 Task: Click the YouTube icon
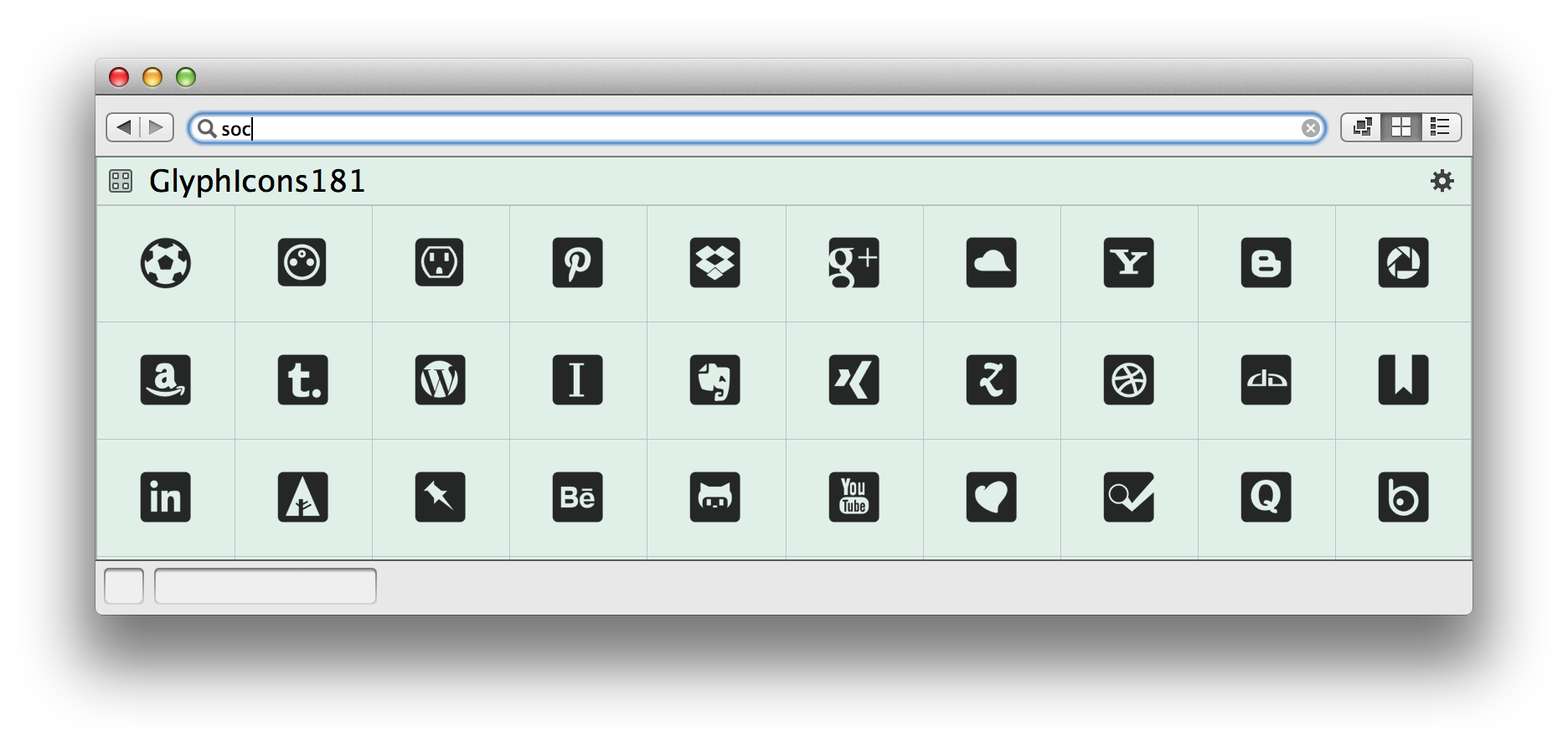pyautogui.click(x=854, y=497)
